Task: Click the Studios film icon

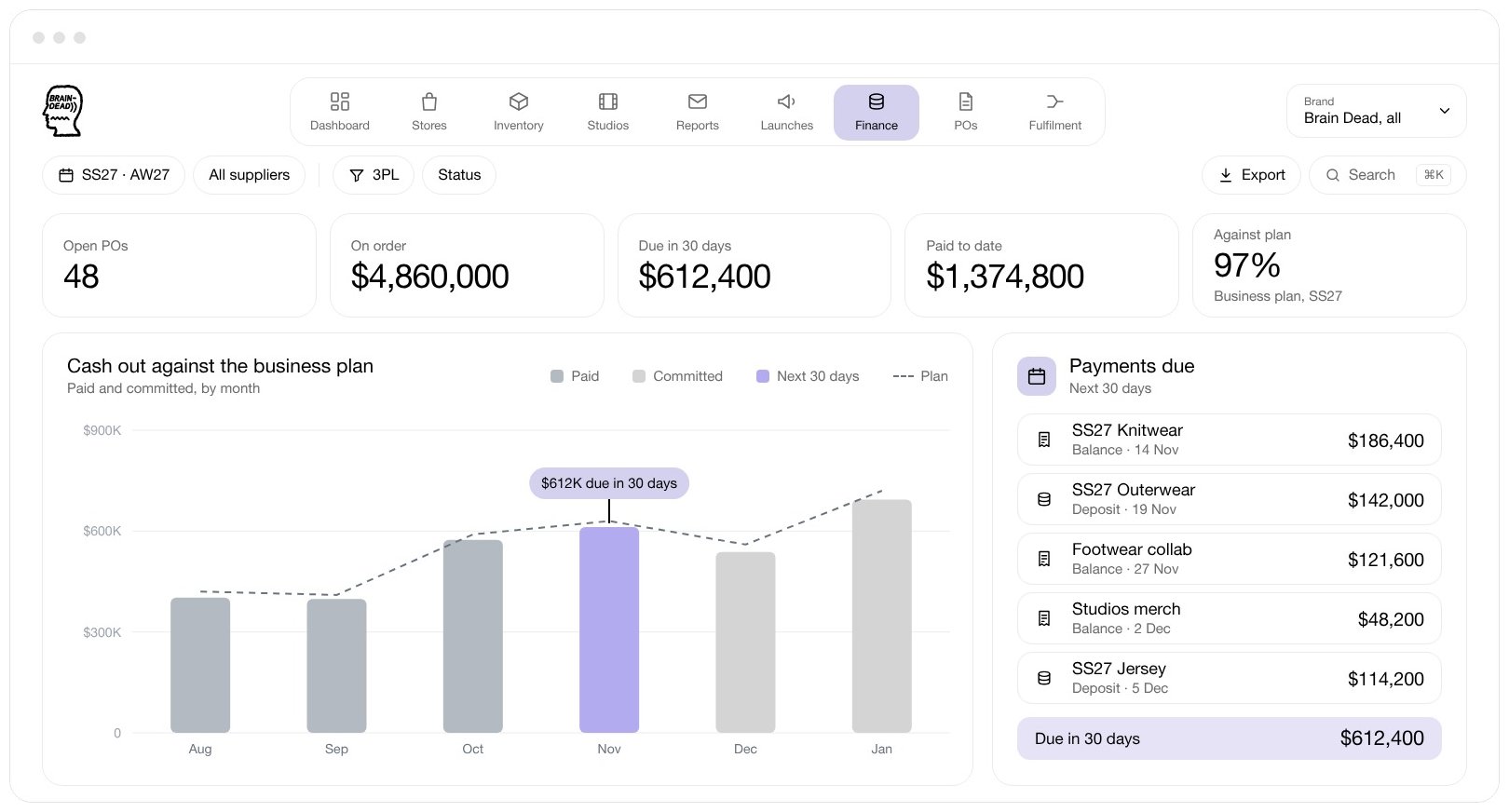Action: [x=608, y=101]
